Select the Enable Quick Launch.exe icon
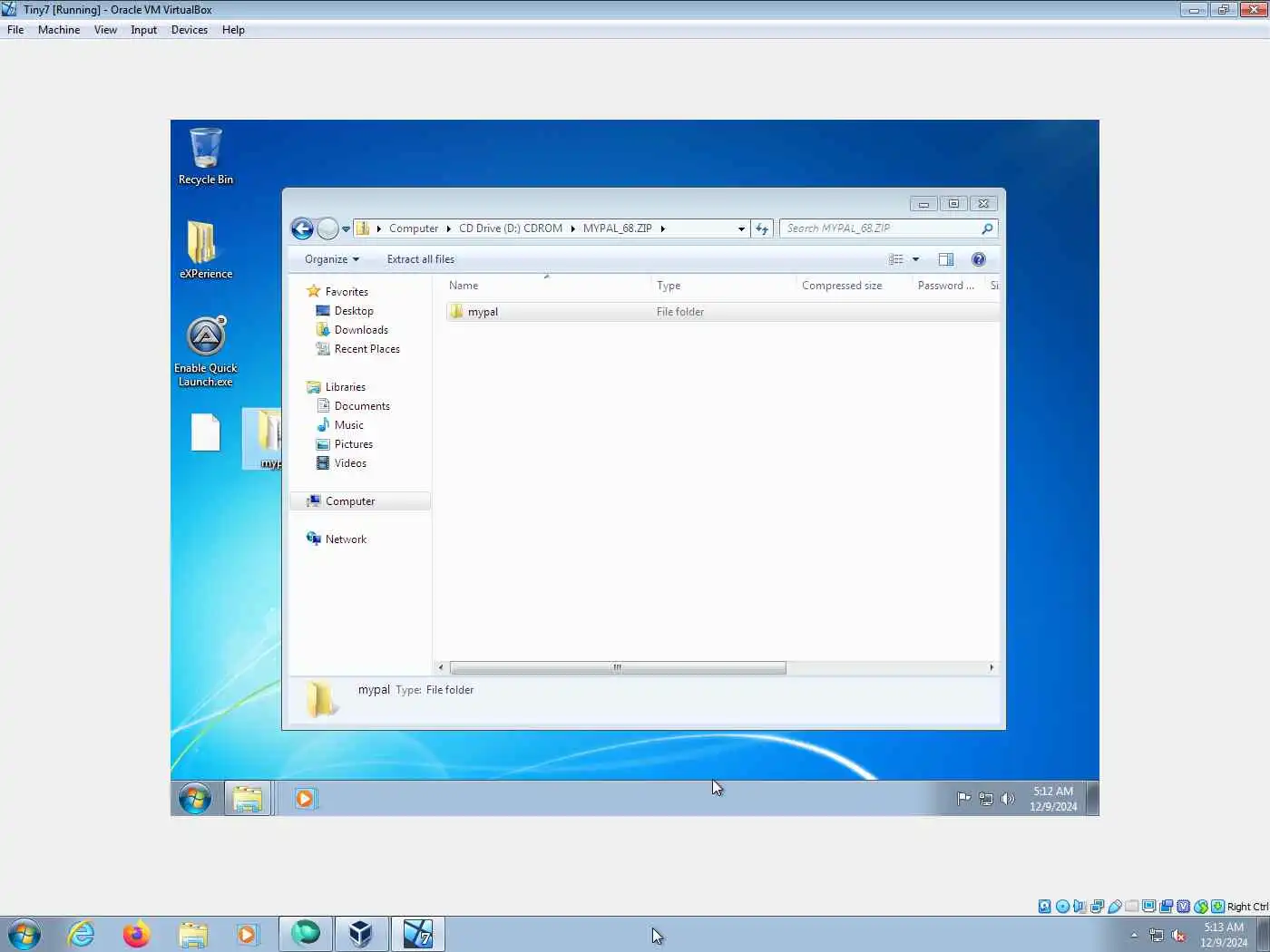 206,352
